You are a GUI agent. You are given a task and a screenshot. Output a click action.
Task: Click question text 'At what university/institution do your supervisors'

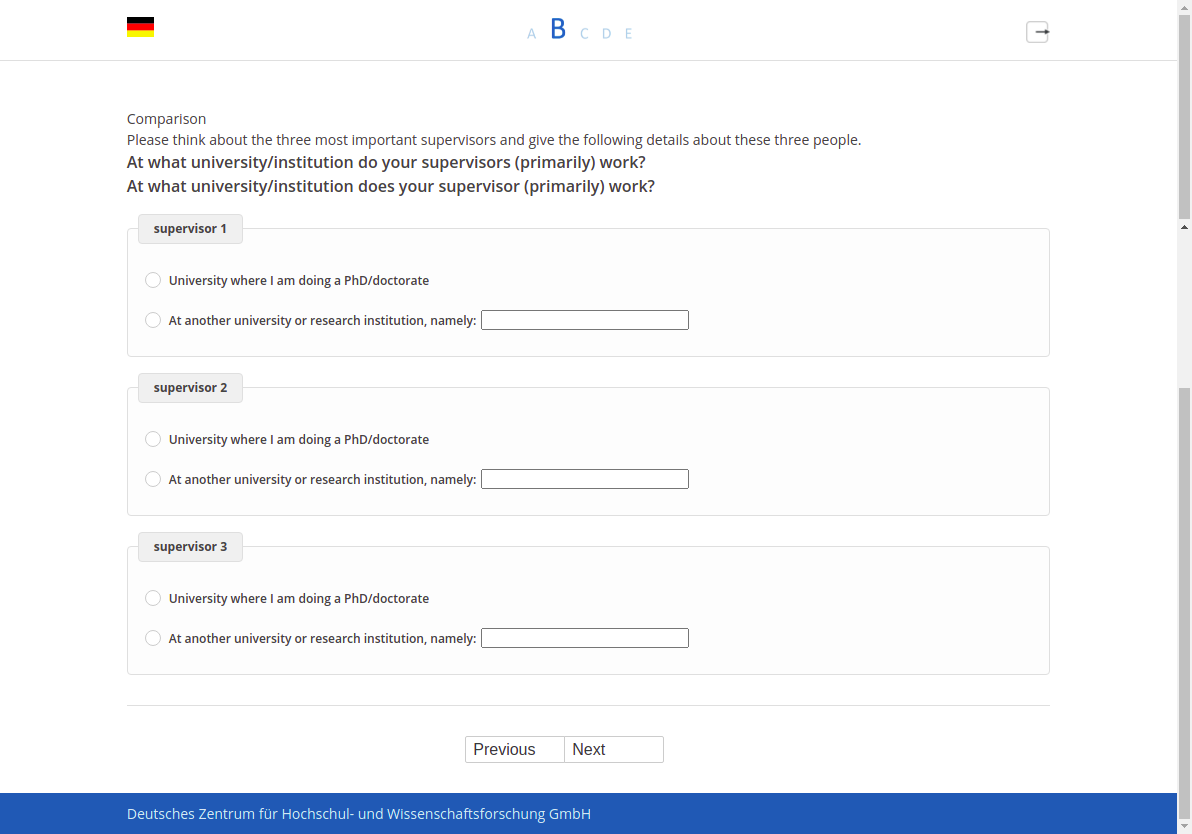coord(319,163)
